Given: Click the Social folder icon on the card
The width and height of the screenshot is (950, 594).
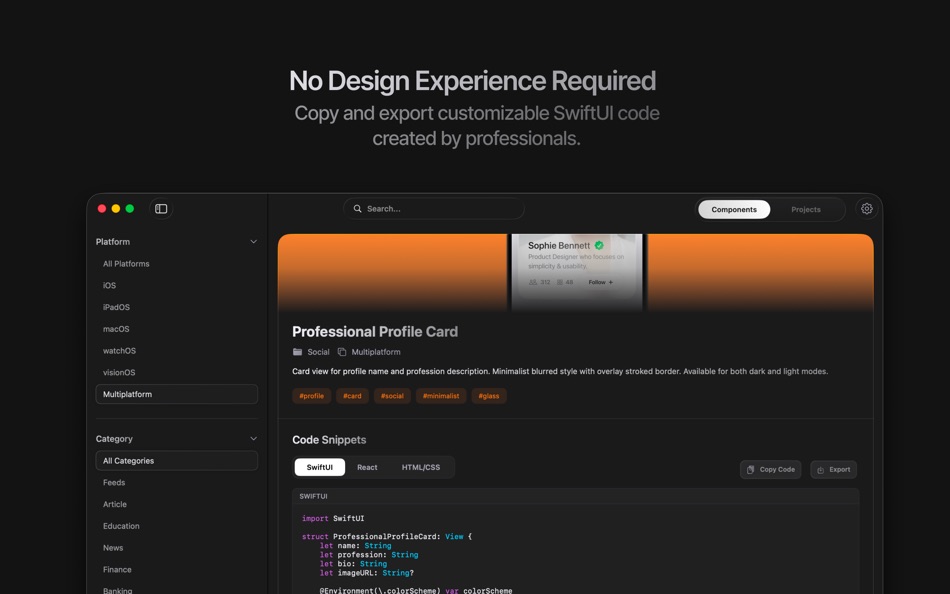Looking at the screenshot, I should click(x=297, y=352).
